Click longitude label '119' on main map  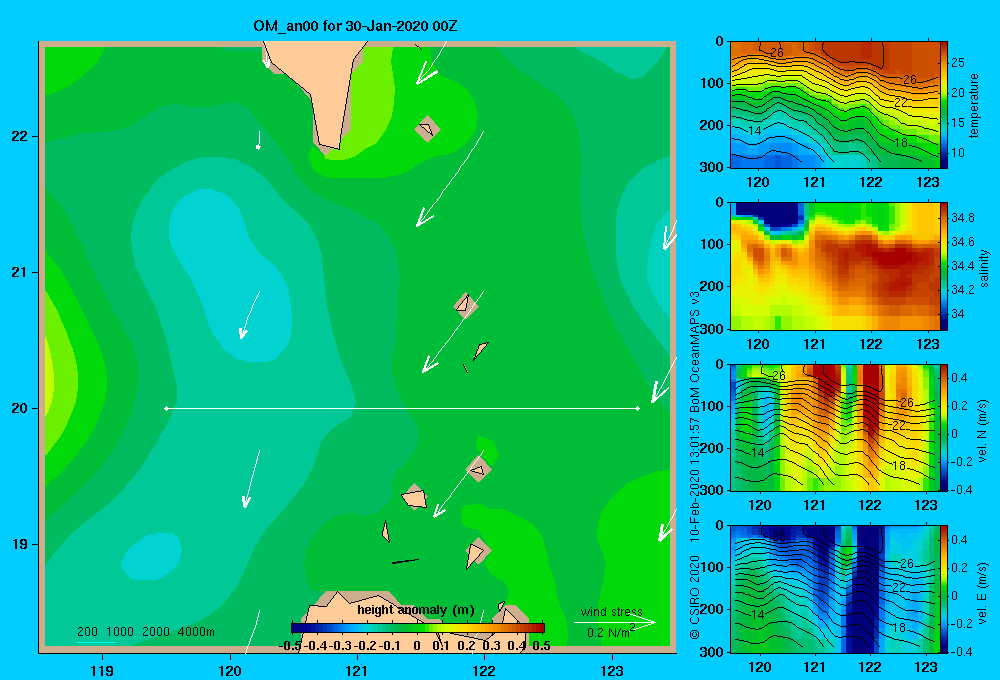[x=102, y=670]
